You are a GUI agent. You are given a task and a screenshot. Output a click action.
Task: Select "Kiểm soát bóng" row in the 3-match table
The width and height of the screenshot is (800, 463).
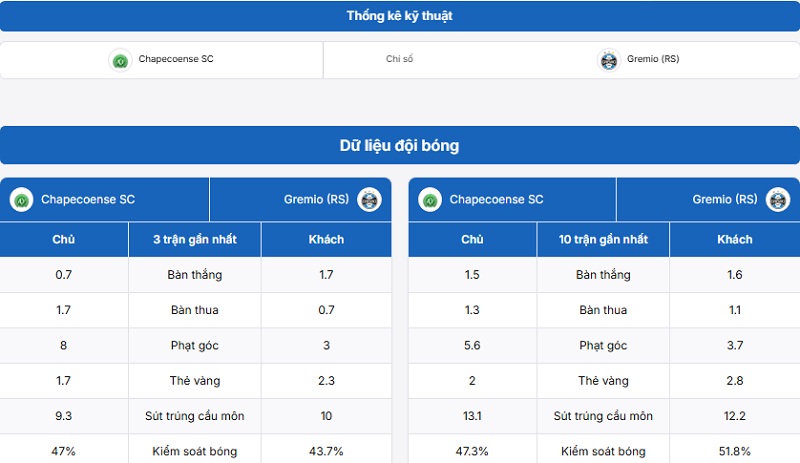pyautogui.click(x=196, y=452)
